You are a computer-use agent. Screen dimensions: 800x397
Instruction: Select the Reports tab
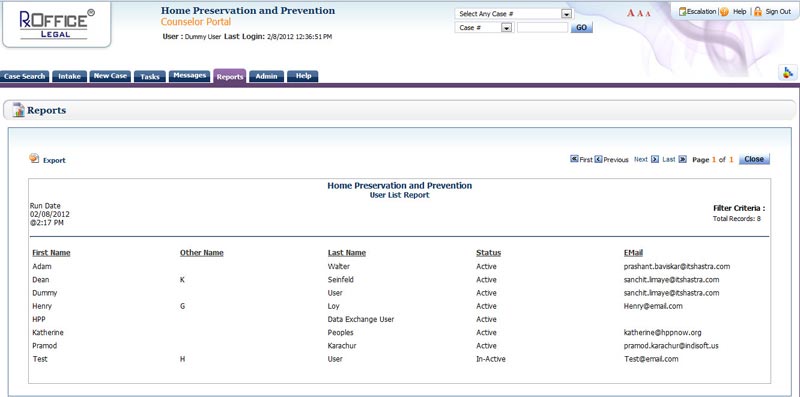230,77
